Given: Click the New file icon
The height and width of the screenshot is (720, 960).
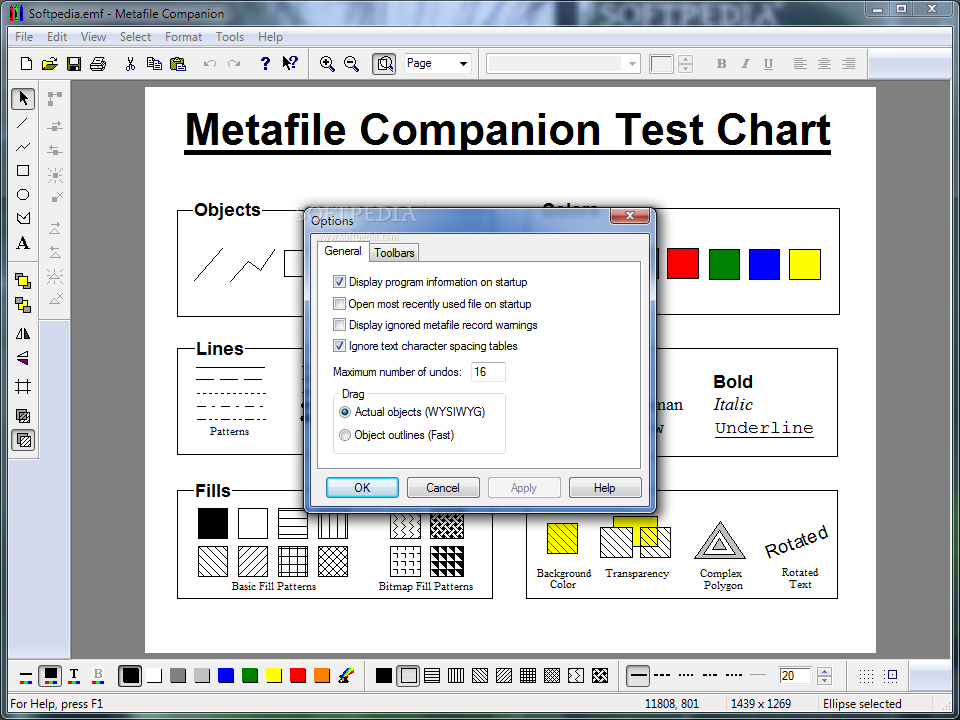Looking at the screenshot, I should pos(26,63).
